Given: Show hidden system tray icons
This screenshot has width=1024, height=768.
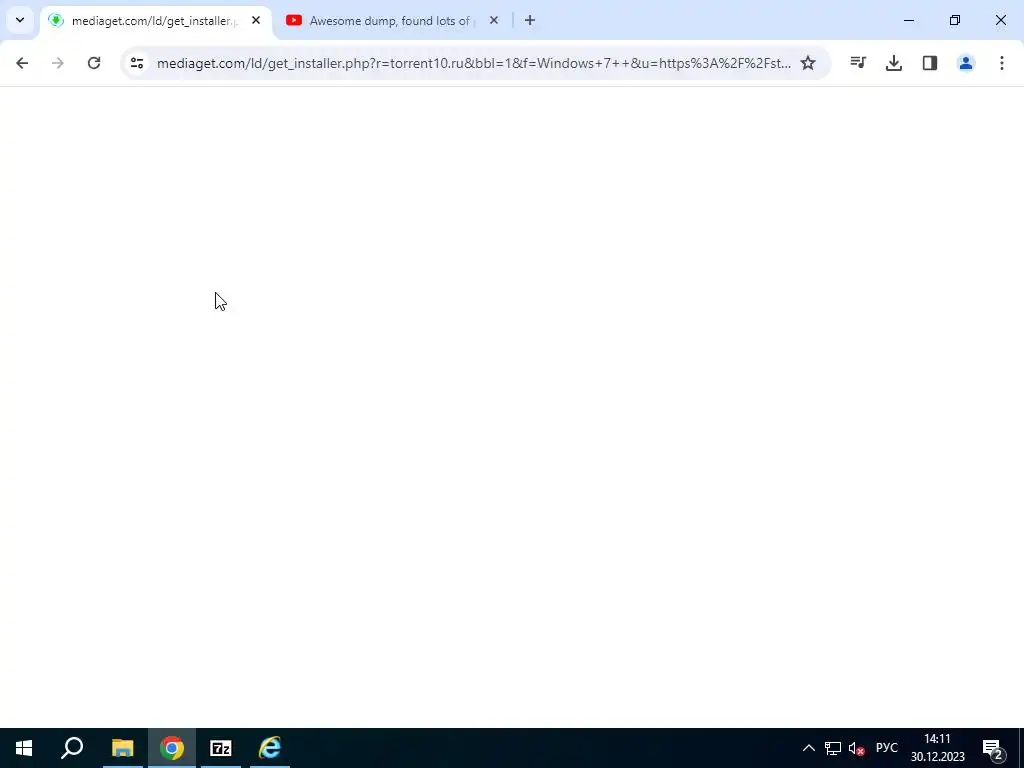Looking at the screenshot, I should click(808, 748).
